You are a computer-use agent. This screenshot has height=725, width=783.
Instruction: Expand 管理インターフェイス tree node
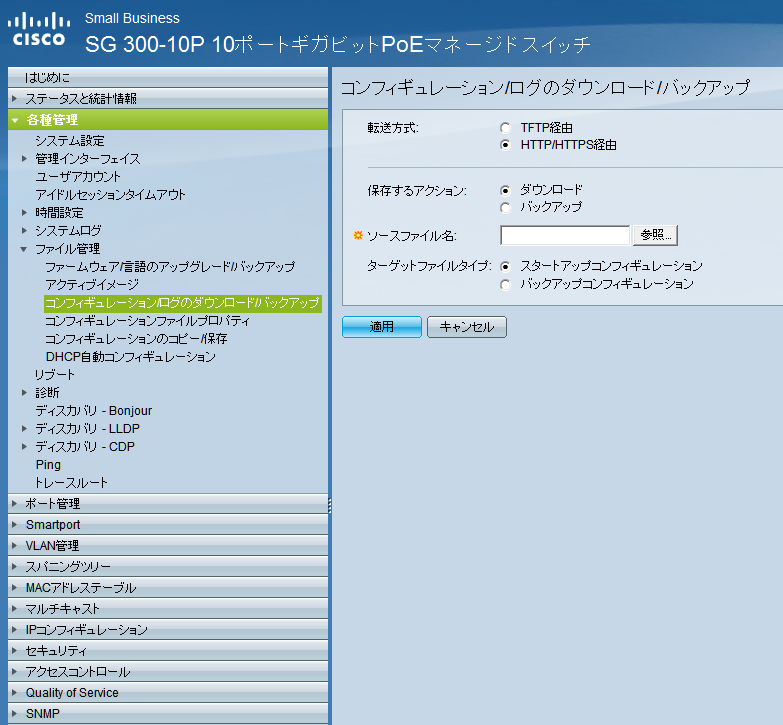coord(24,159)
